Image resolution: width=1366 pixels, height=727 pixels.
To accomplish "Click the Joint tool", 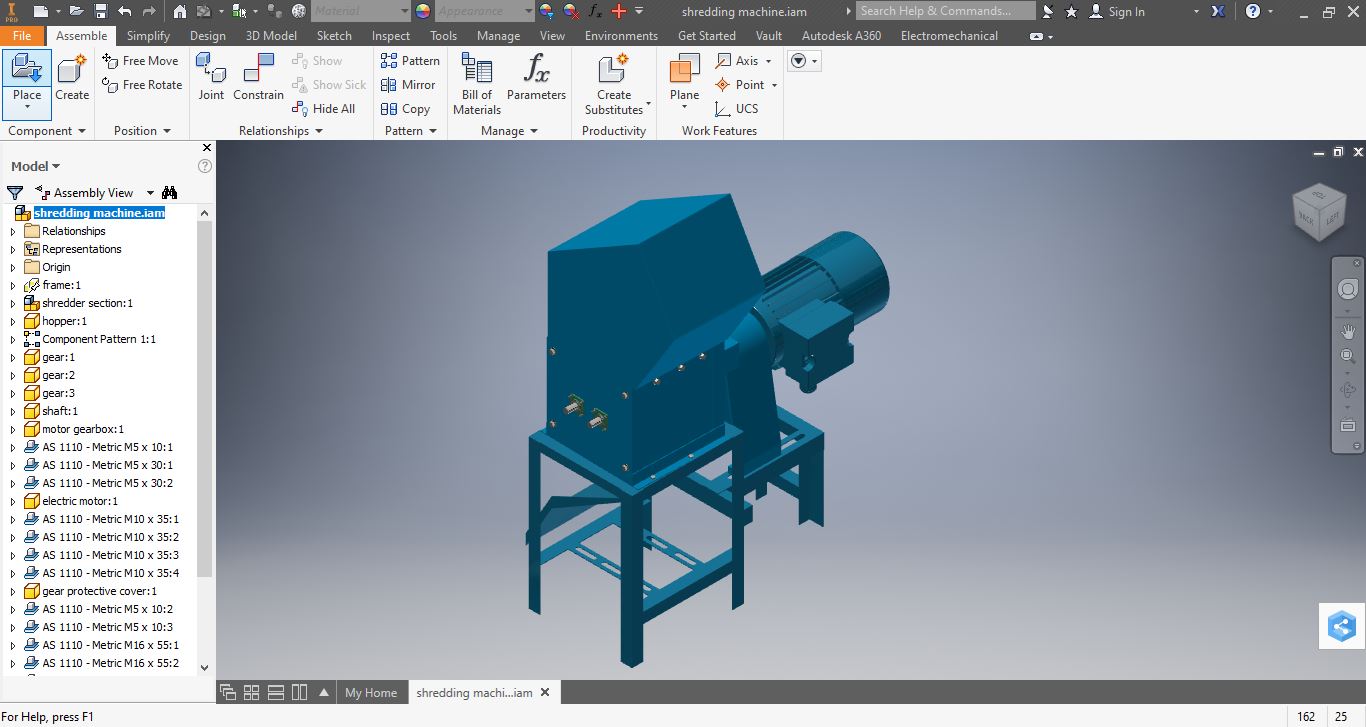I will click(211, 78).
